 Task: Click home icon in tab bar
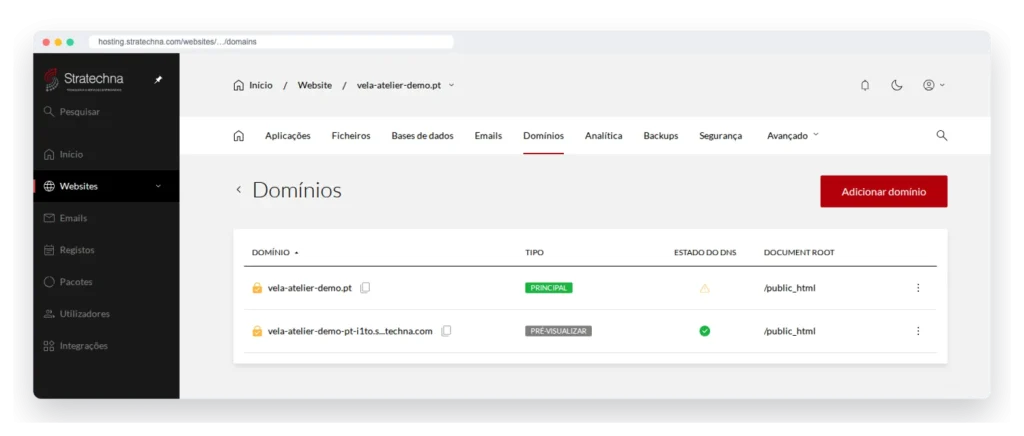(239, 136)
